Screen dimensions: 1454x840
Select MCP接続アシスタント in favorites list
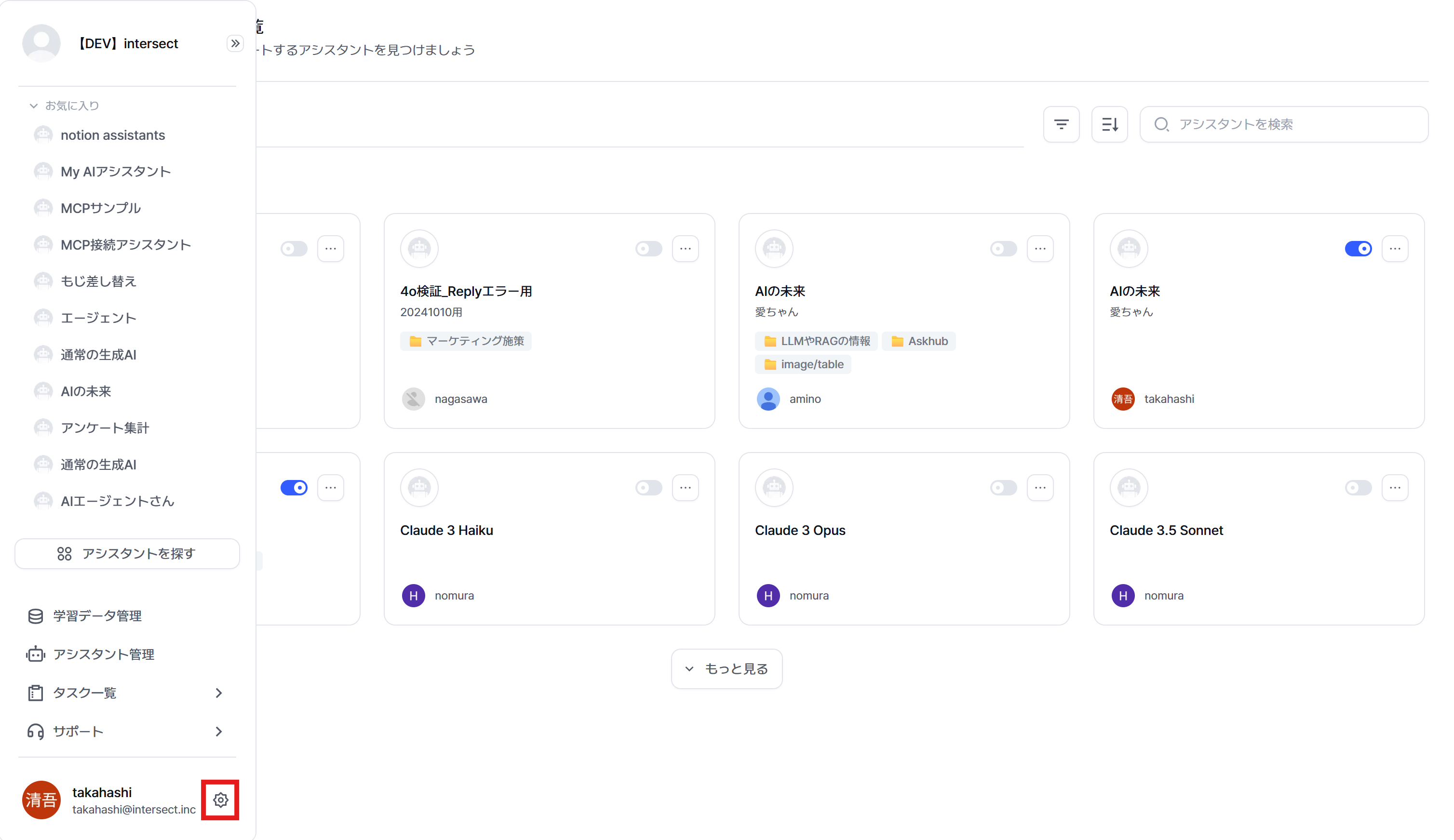125,245
